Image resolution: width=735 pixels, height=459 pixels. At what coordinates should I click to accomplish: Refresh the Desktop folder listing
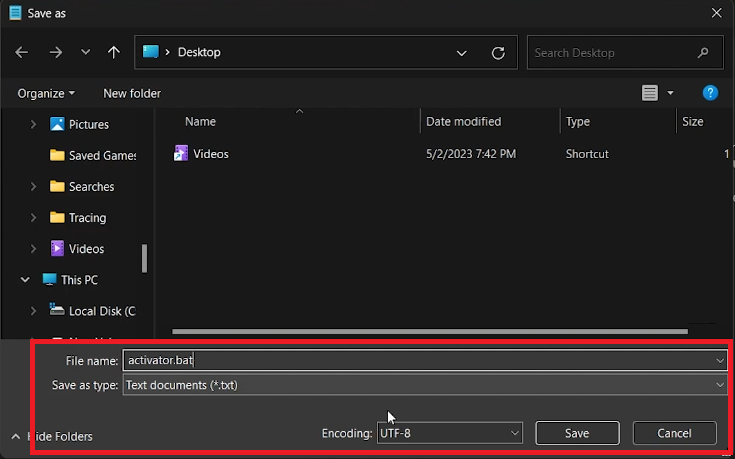pos(498,52)
